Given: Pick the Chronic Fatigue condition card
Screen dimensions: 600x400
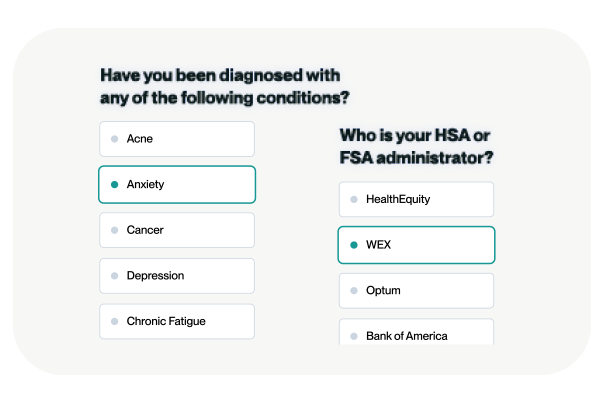Looking at the screenshot, I should click(x=177, y=322).
